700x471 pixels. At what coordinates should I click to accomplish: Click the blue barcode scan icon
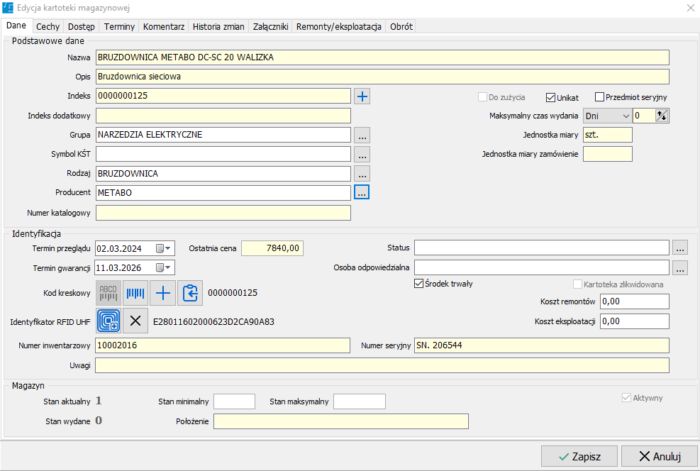(135, 293)
